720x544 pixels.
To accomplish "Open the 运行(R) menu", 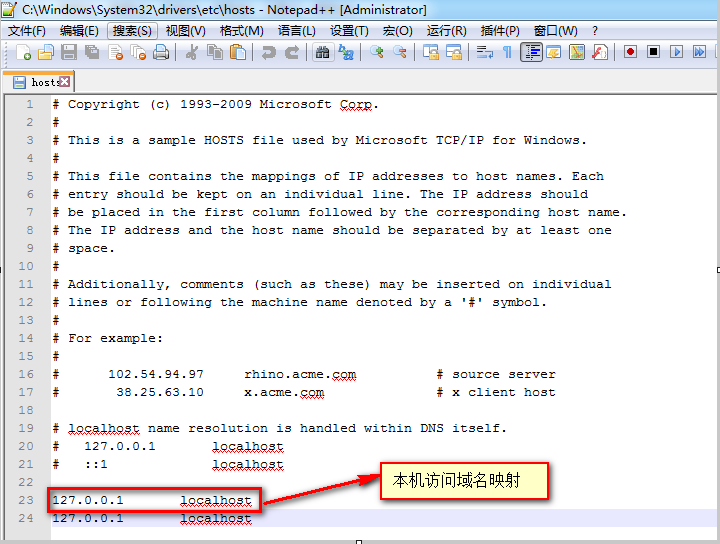I will tap(447, 31).
